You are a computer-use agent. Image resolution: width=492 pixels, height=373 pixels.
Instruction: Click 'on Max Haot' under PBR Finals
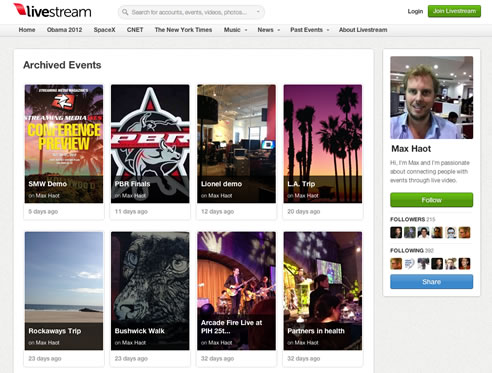pos(130,196)
